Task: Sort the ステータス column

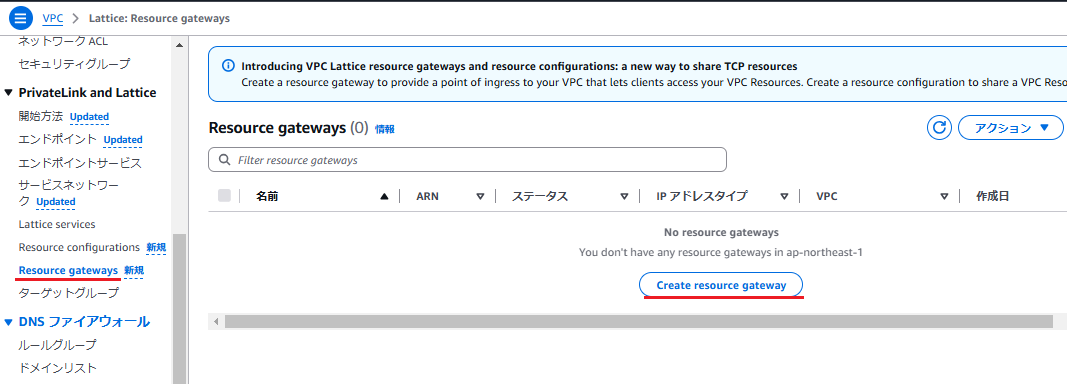Action: [624, 196]
